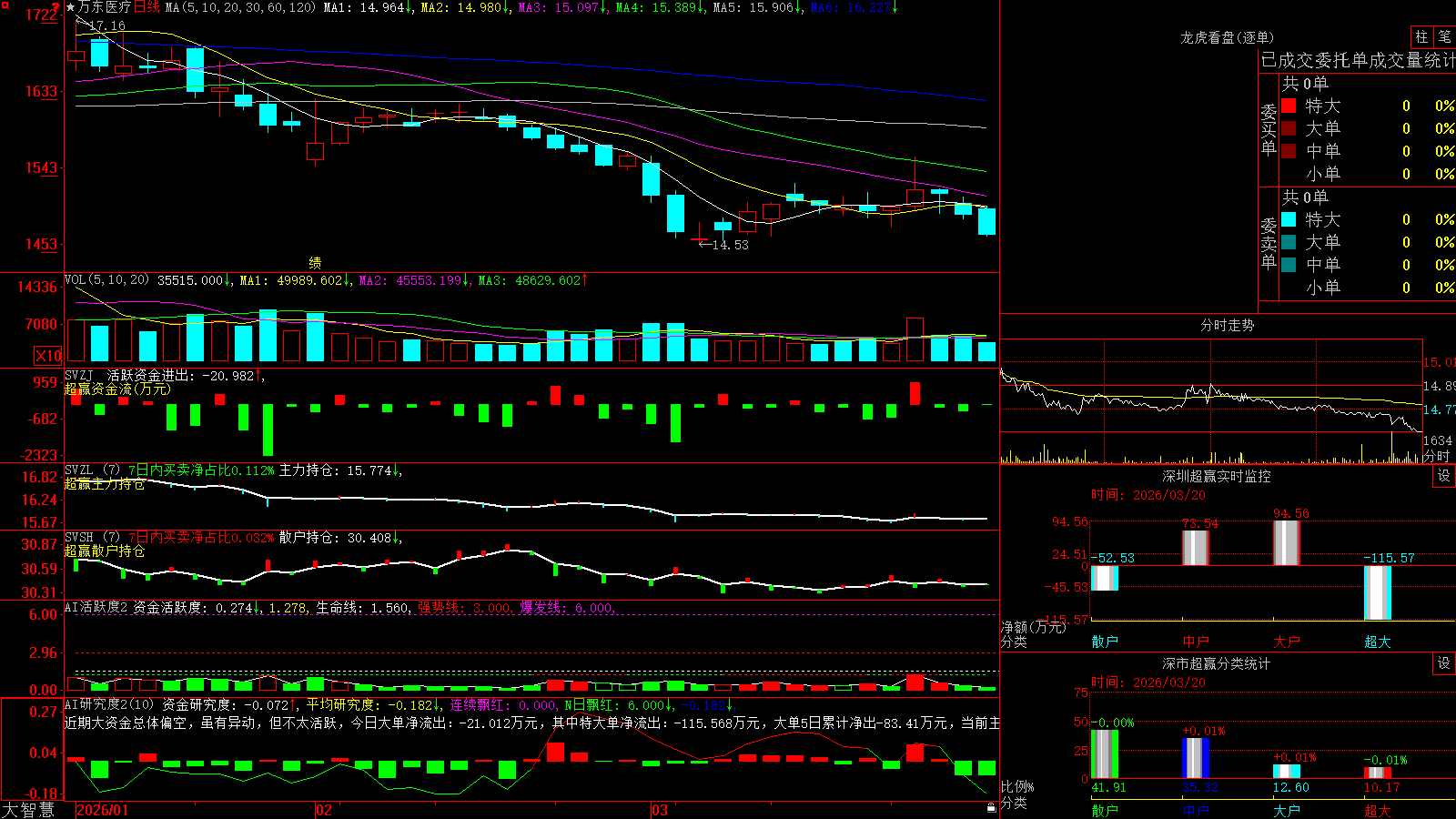This screenshot has height=819, width=1456.
Task: Open 设 settings for 深圳超赢实时监控
Action: [1444, 476]
